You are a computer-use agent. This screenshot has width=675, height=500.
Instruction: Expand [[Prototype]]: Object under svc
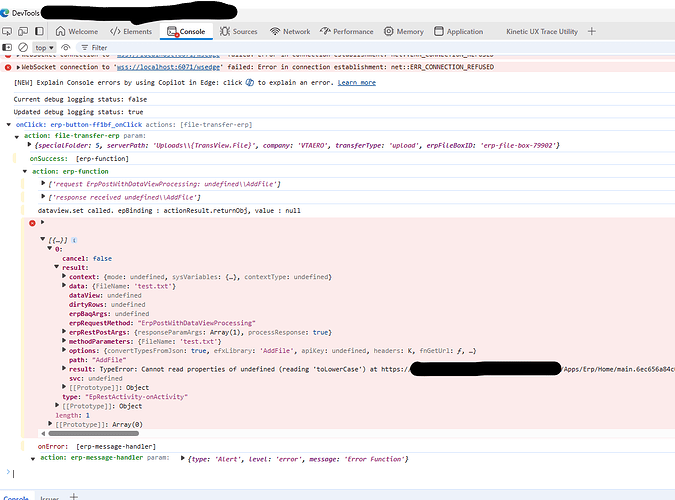[64, 387]
